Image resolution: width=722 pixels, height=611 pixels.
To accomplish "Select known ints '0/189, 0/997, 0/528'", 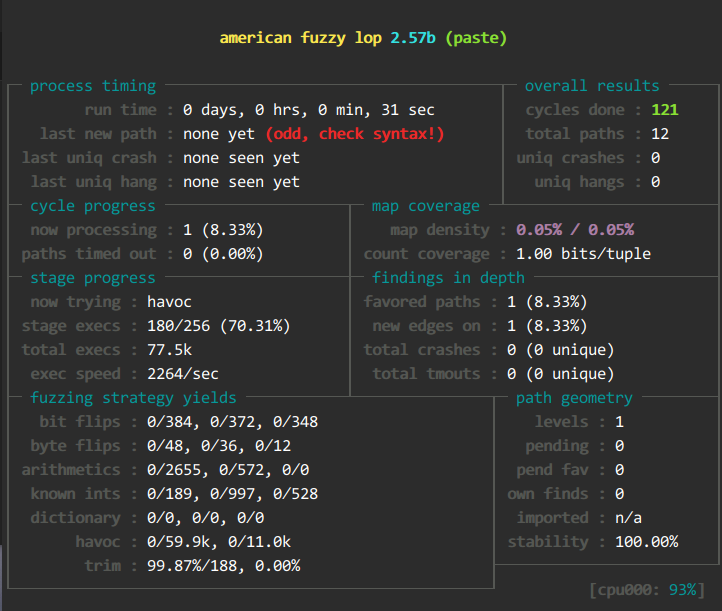I will pos(233,494).
